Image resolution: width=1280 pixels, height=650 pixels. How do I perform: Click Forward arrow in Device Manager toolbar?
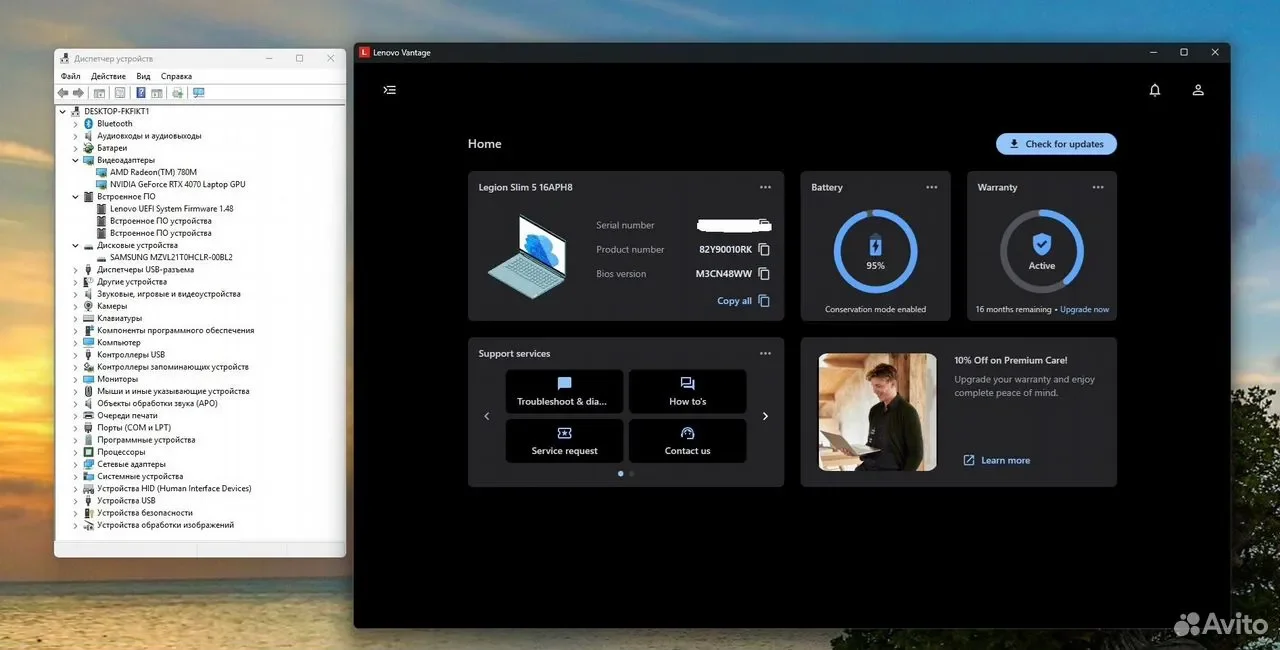(x=78, y=93)
